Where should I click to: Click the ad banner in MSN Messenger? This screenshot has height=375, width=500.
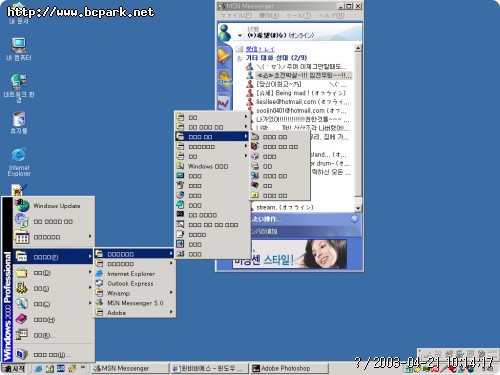point(289,253)
